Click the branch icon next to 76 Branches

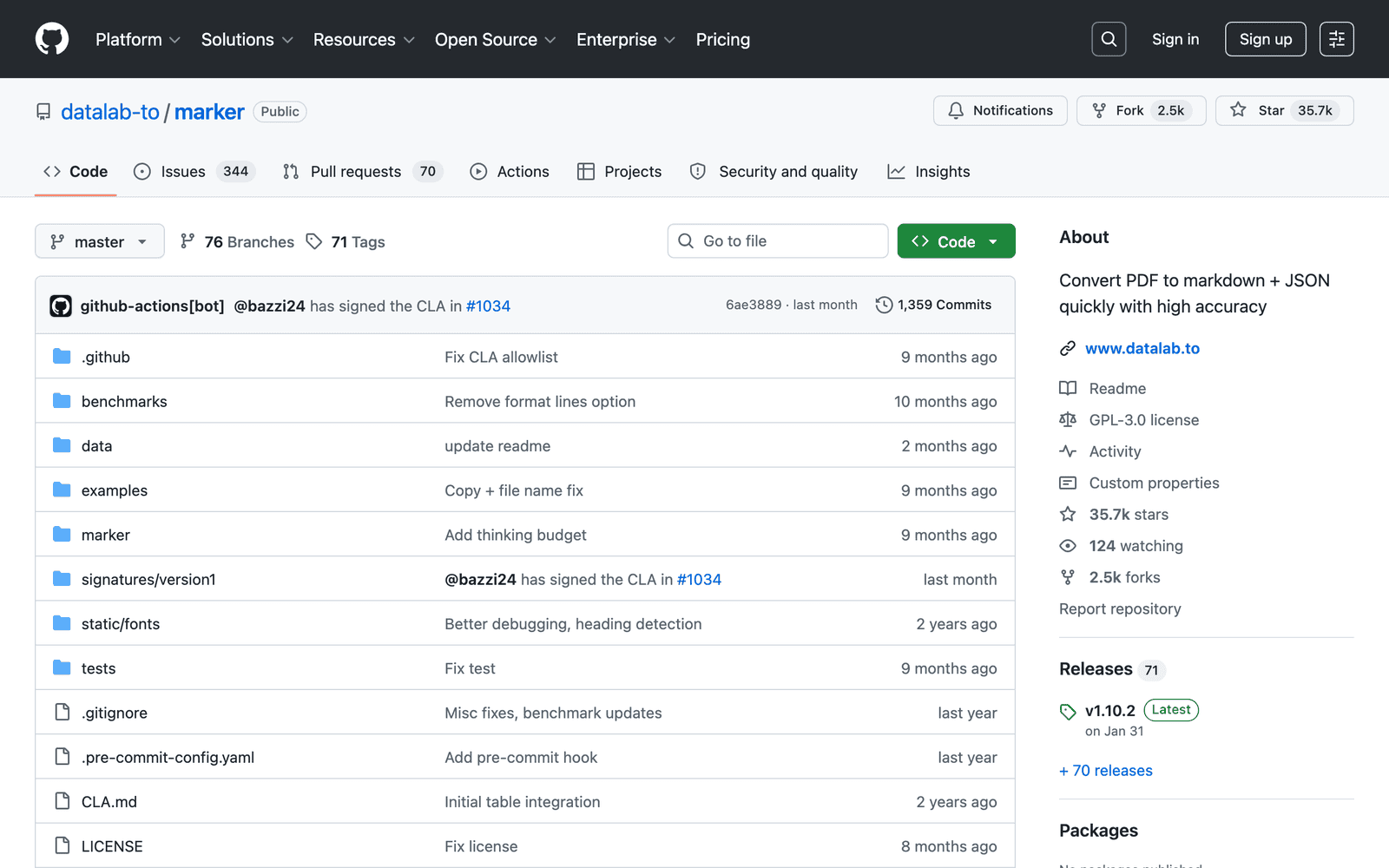188,241
